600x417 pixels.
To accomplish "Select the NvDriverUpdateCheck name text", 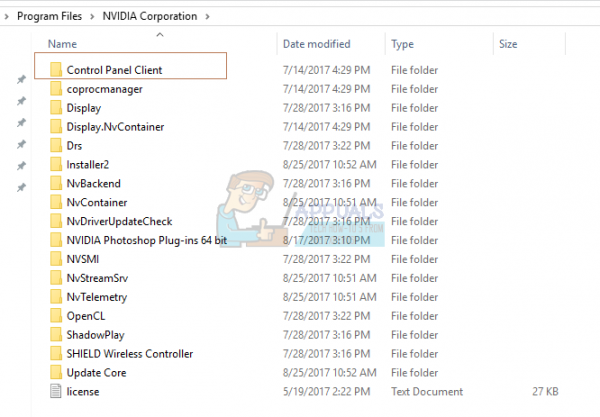I will (x=119, y=222).
